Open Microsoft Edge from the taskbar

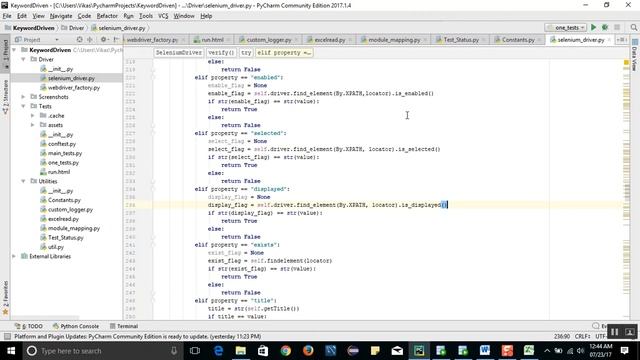point(218,351)
